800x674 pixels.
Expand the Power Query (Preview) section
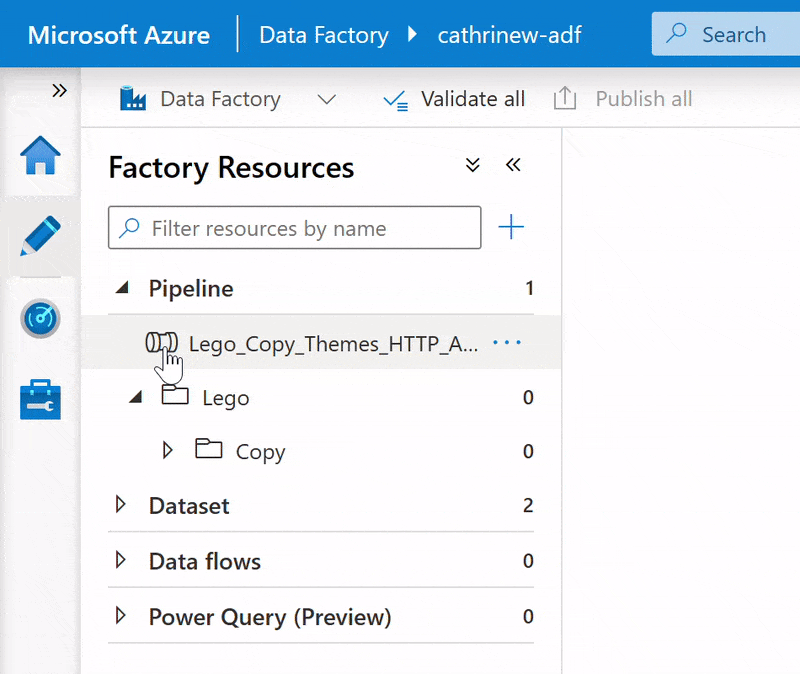(x=122, y=615)
